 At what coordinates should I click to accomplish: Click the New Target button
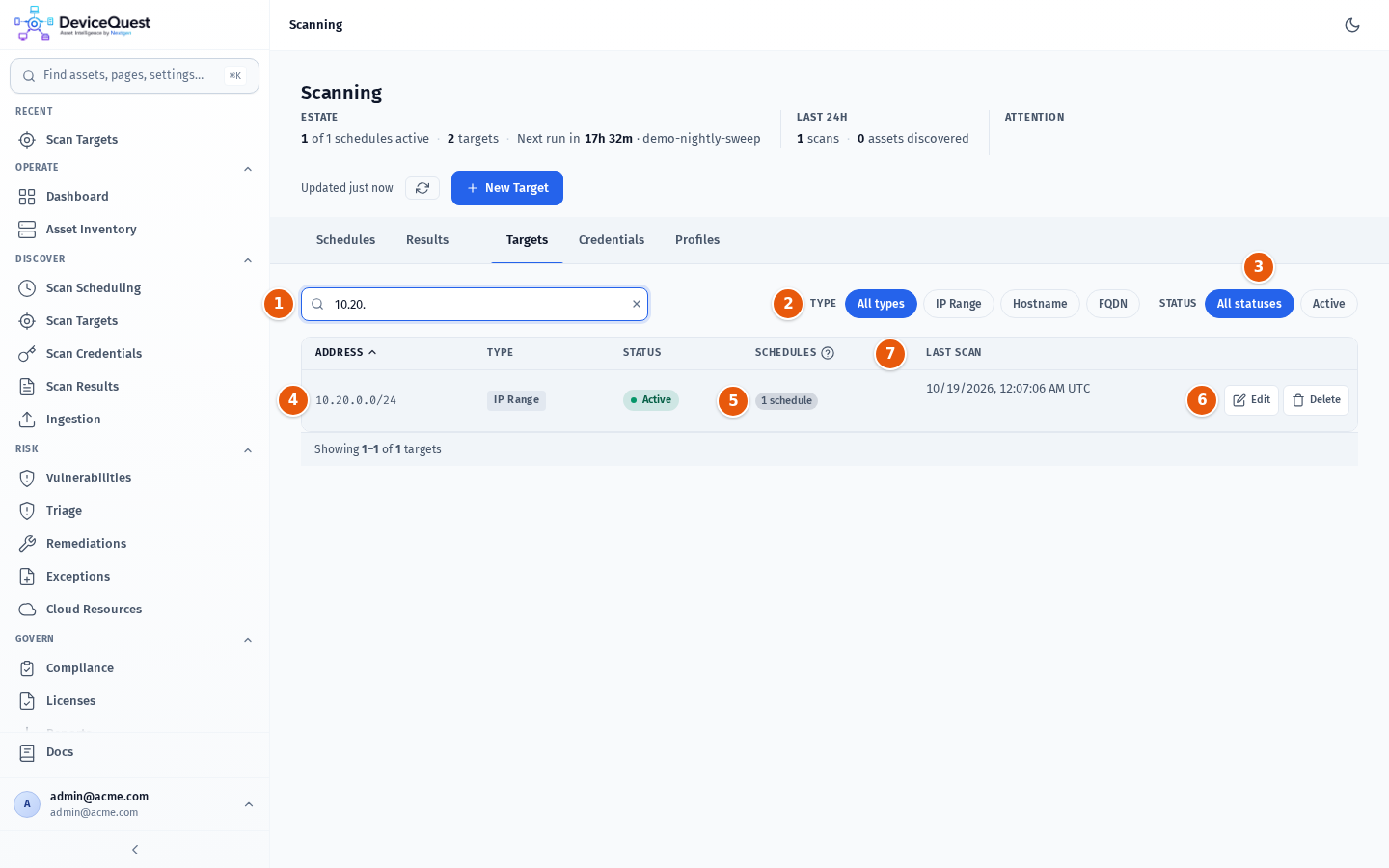coord(507,188)
